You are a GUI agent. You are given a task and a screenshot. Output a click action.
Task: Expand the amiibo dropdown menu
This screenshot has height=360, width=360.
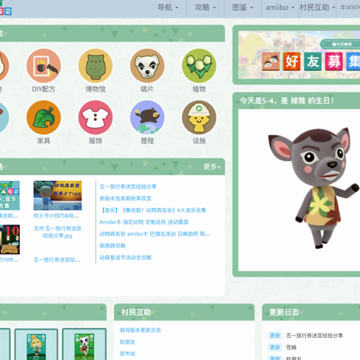pyautogui.click(x=280, y=7)
